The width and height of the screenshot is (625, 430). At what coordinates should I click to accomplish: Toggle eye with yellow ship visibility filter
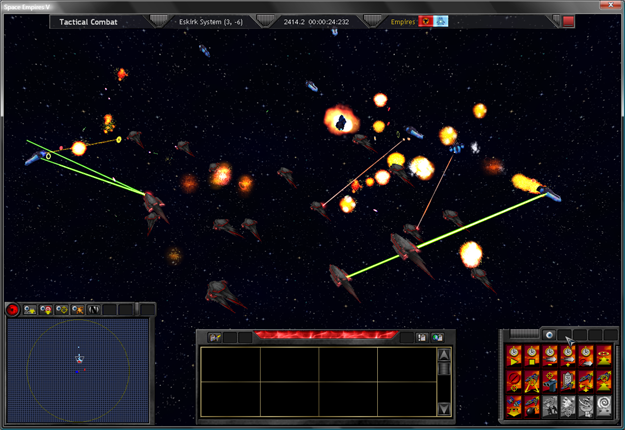point(29,310)
